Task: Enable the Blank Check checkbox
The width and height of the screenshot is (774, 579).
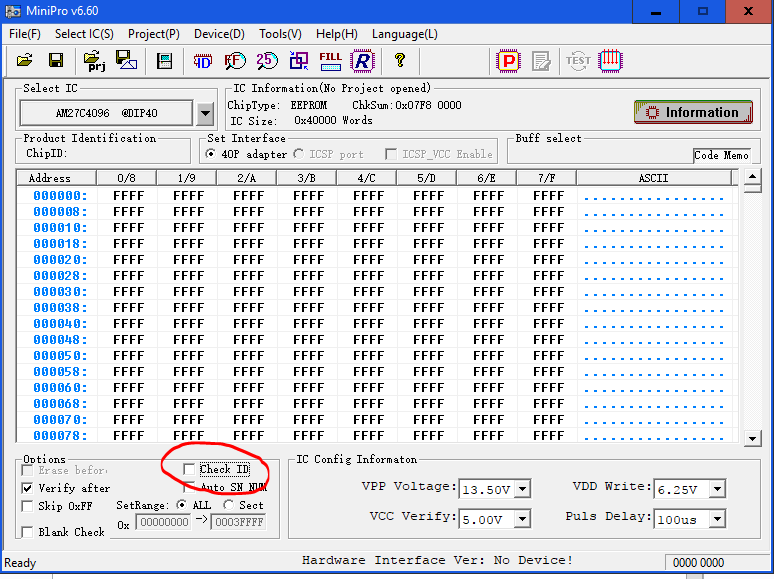Action: coord(28,532)
